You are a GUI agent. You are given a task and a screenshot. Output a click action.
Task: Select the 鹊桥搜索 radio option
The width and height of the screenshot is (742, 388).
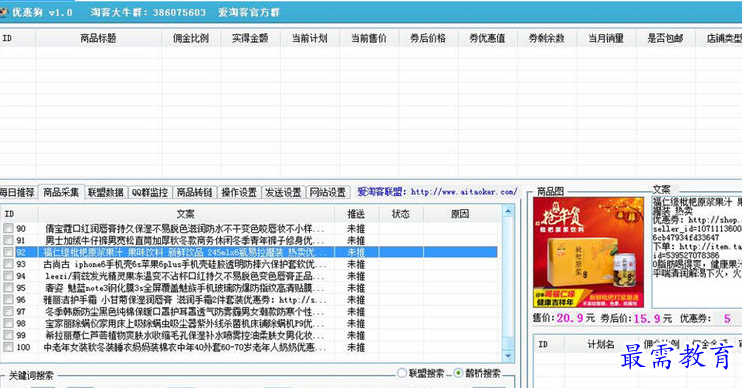pyautogui.click(x=458, y=373)
